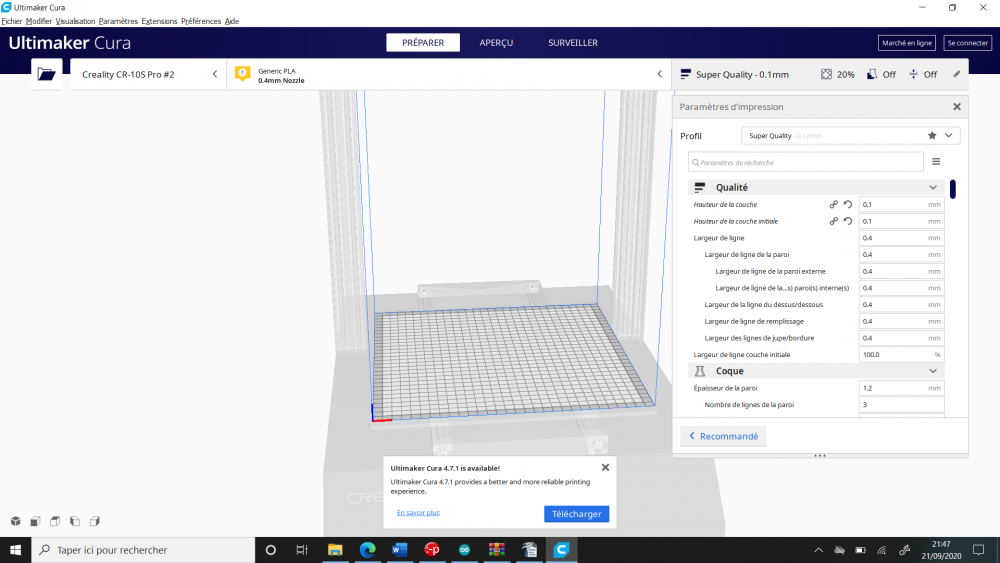Reset Hauteur de la couche initiale value
This screenshot has width=1000, height=563.
point(848,221)
